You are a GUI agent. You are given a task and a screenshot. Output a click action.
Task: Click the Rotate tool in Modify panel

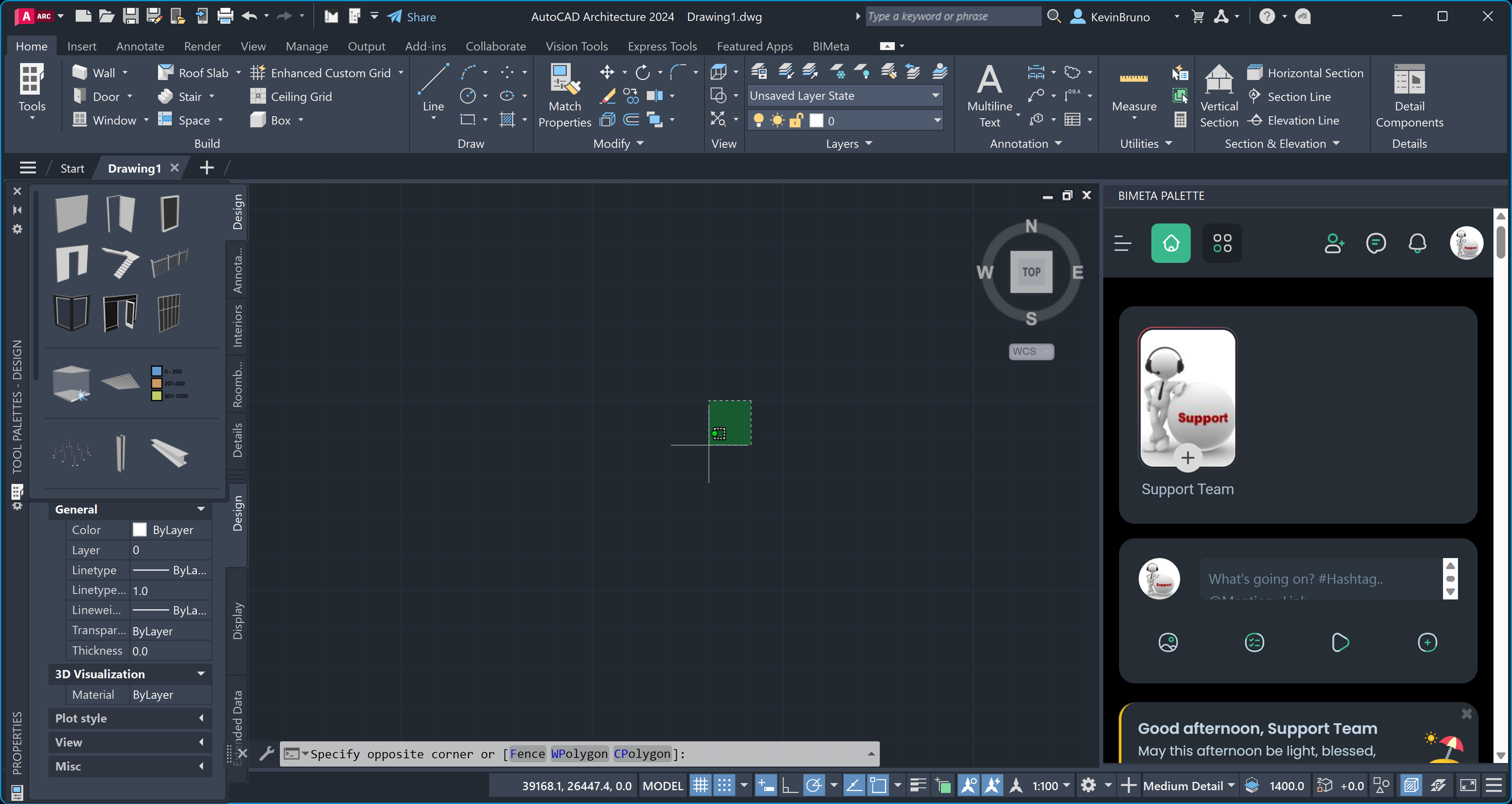pyautogui.click(x=643, y=72)
